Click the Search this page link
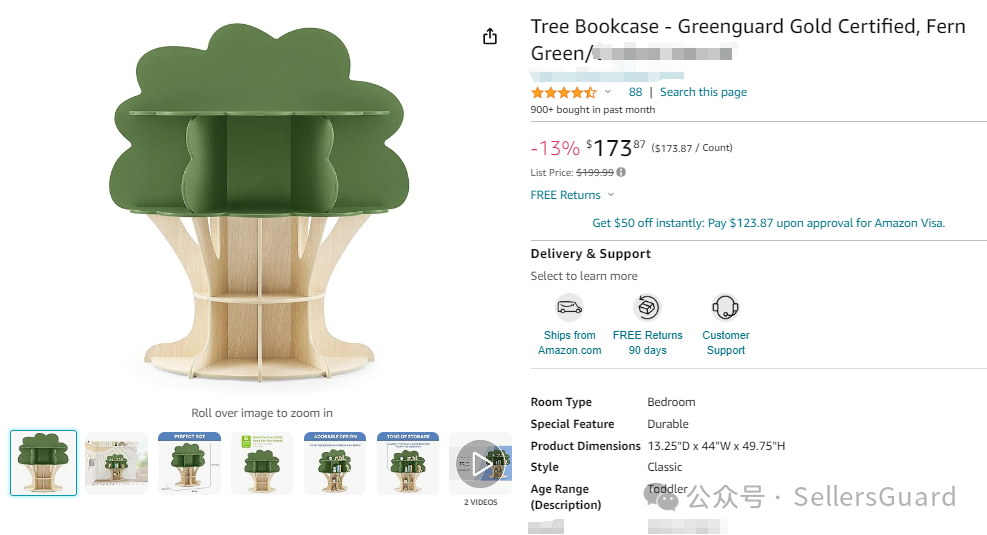This screenshot has height=535, width=987. tap(703, 92)
